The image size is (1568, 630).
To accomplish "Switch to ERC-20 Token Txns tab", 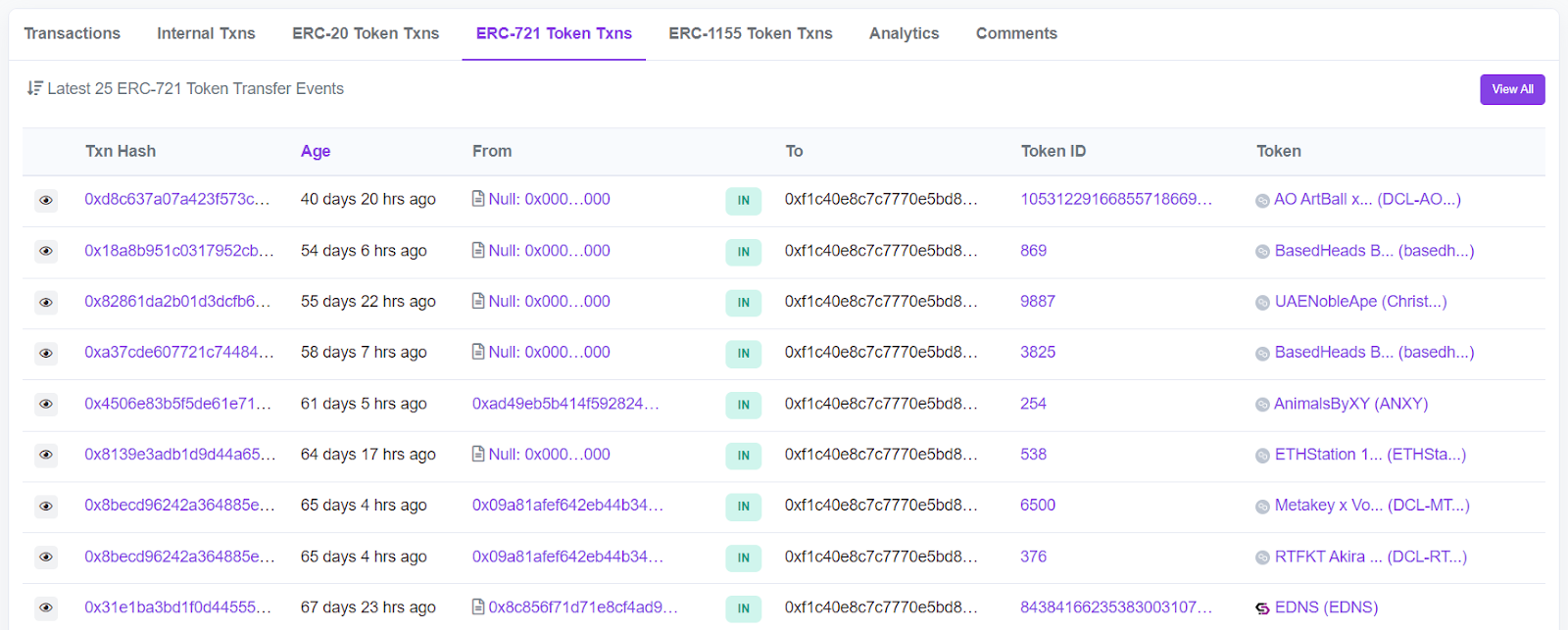I will click(366, 33).
